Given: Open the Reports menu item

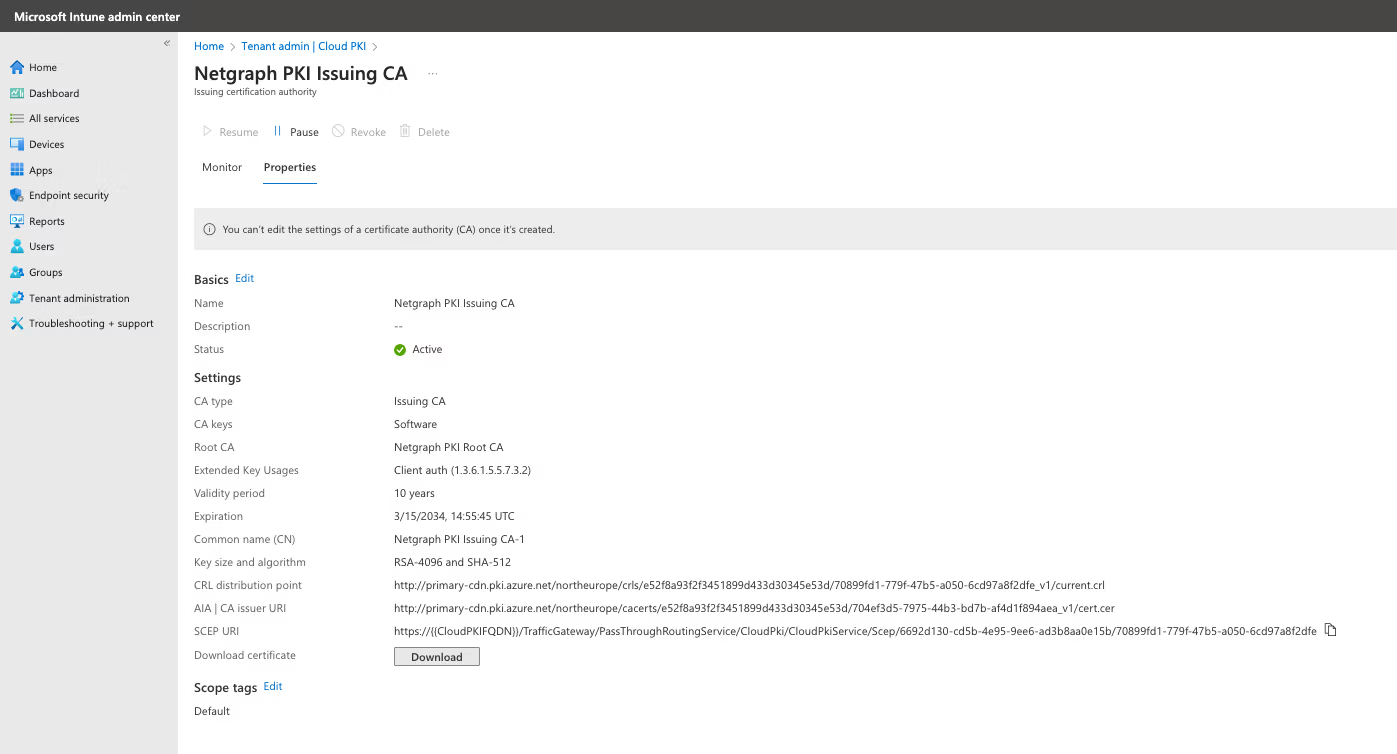Looking at the screenshot, I should [x=47, y=221].
